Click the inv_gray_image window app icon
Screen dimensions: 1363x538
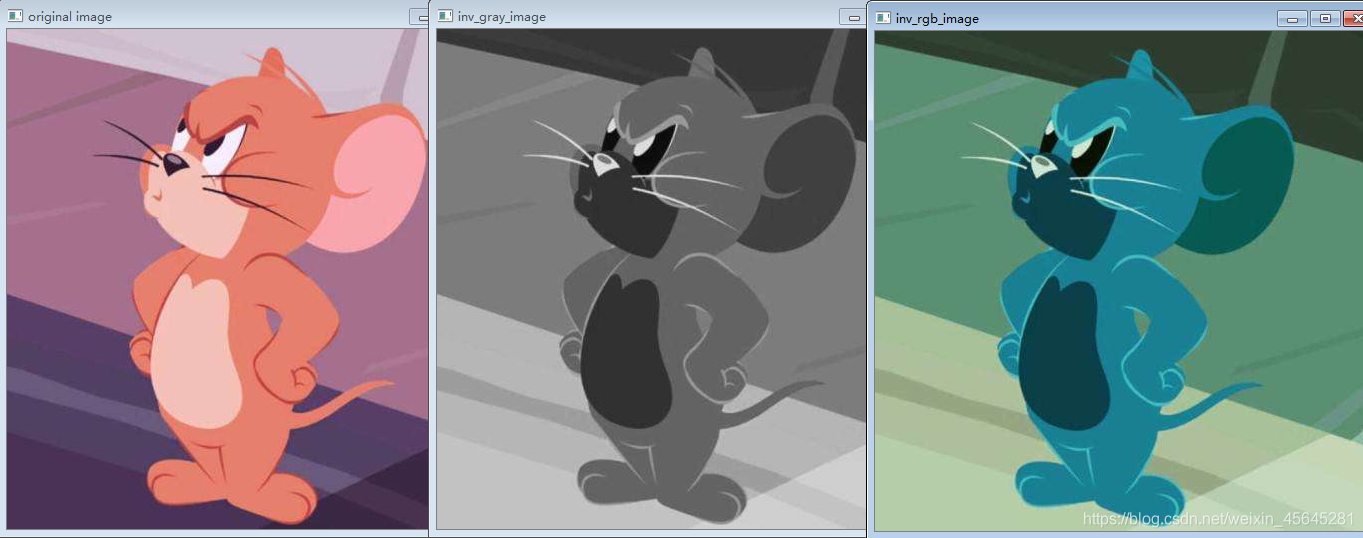coord(446,17)
